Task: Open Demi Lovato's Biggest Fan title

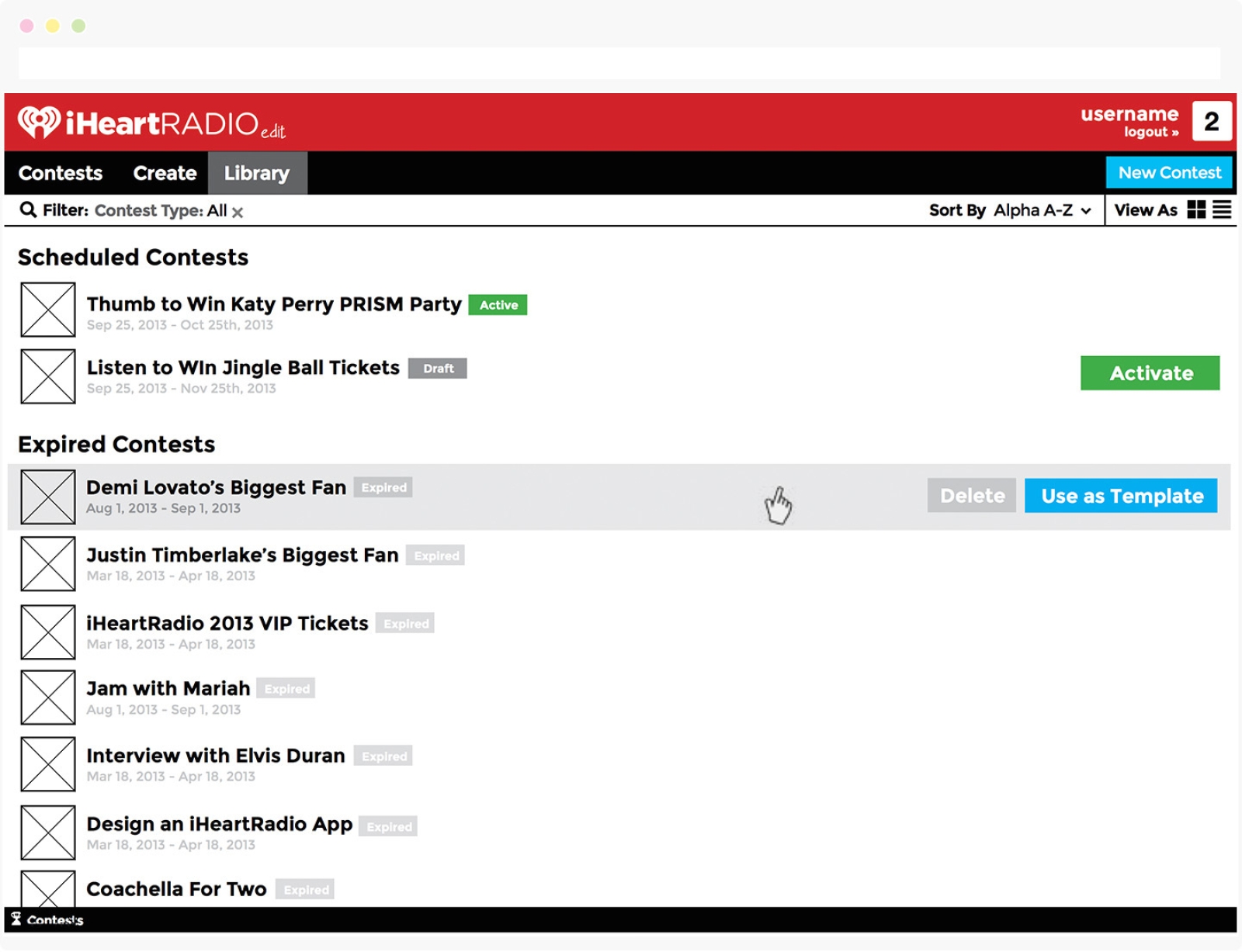Action: click(216, 487)
